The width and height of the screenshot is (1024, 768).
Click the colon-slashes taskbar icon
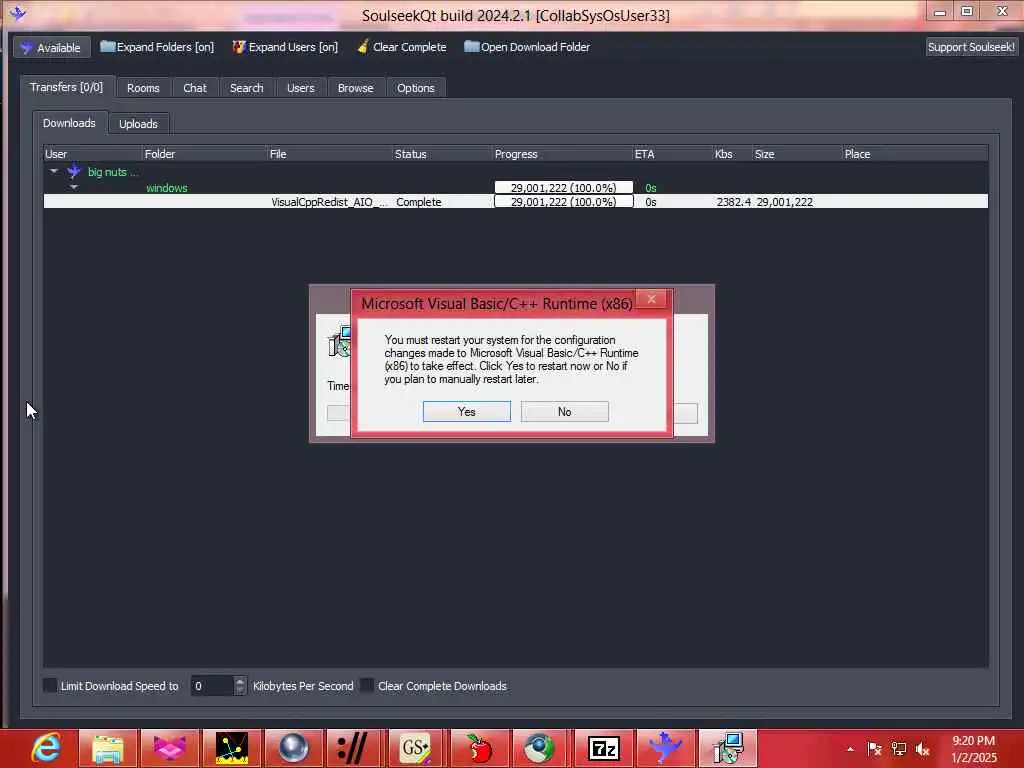tap(355, 748)
